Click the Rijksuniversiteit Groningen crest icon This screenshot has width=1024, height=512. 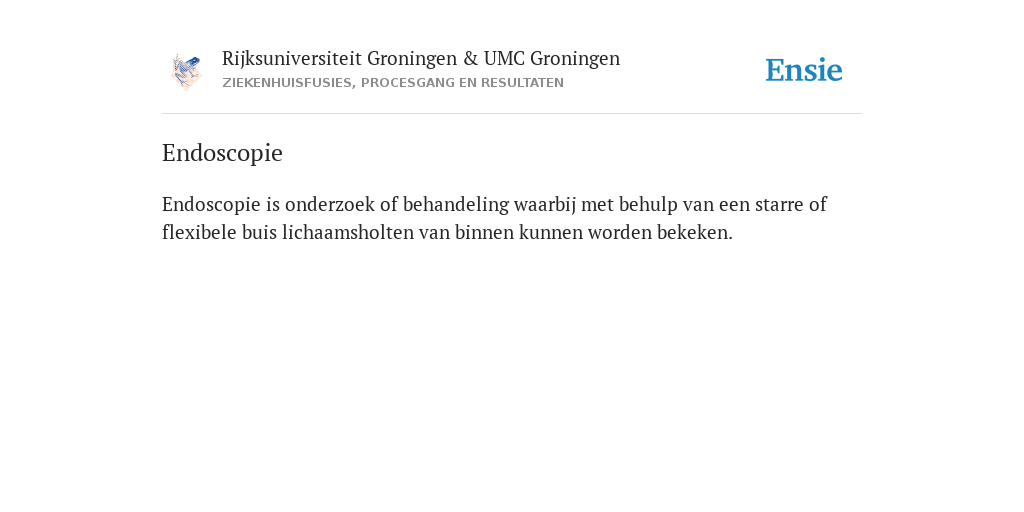coord(186,71)
